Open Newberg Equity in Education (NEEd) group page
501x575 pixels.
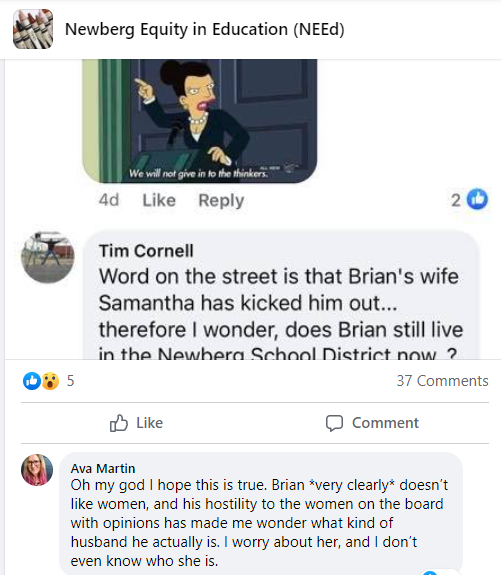pos(205,29)
